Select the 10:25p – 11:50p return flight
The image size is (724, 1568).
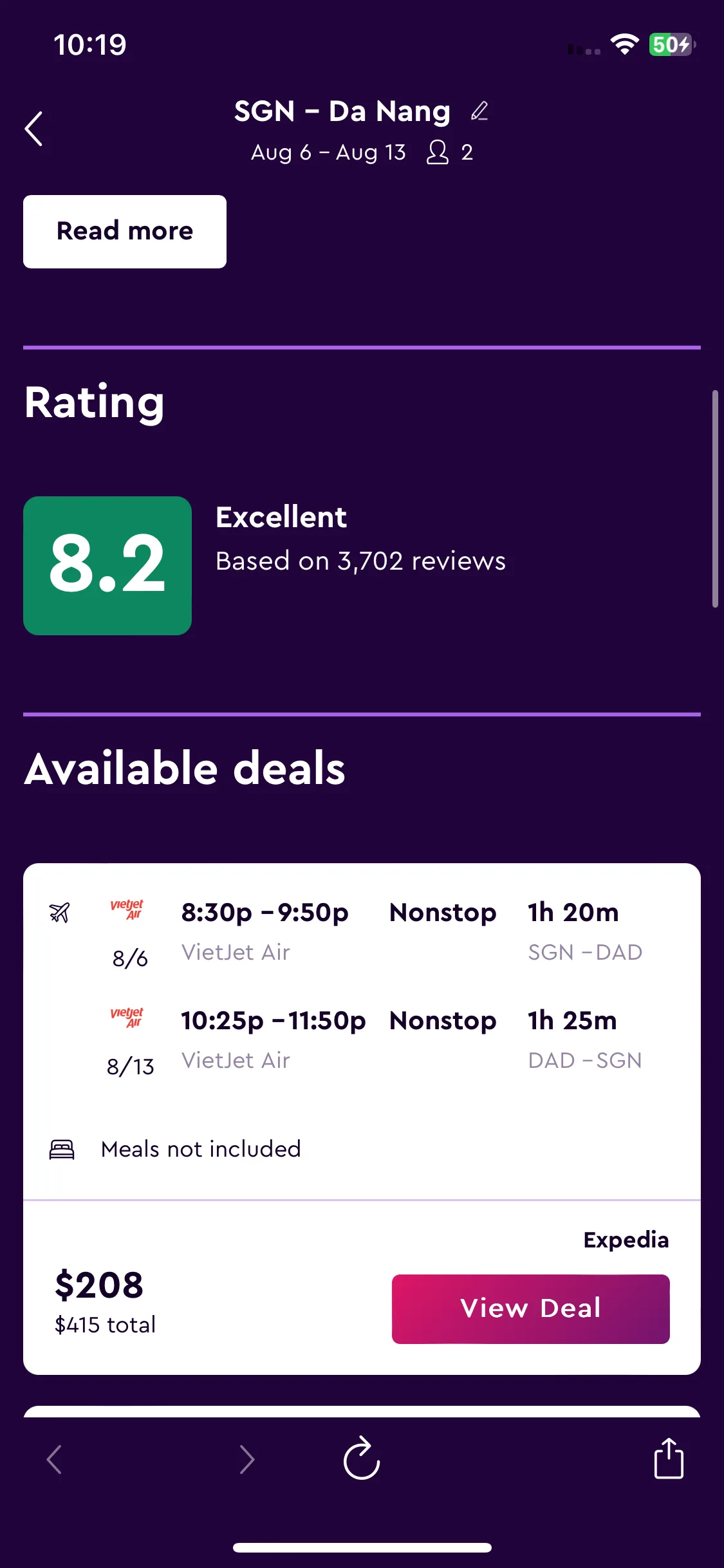274,1021
